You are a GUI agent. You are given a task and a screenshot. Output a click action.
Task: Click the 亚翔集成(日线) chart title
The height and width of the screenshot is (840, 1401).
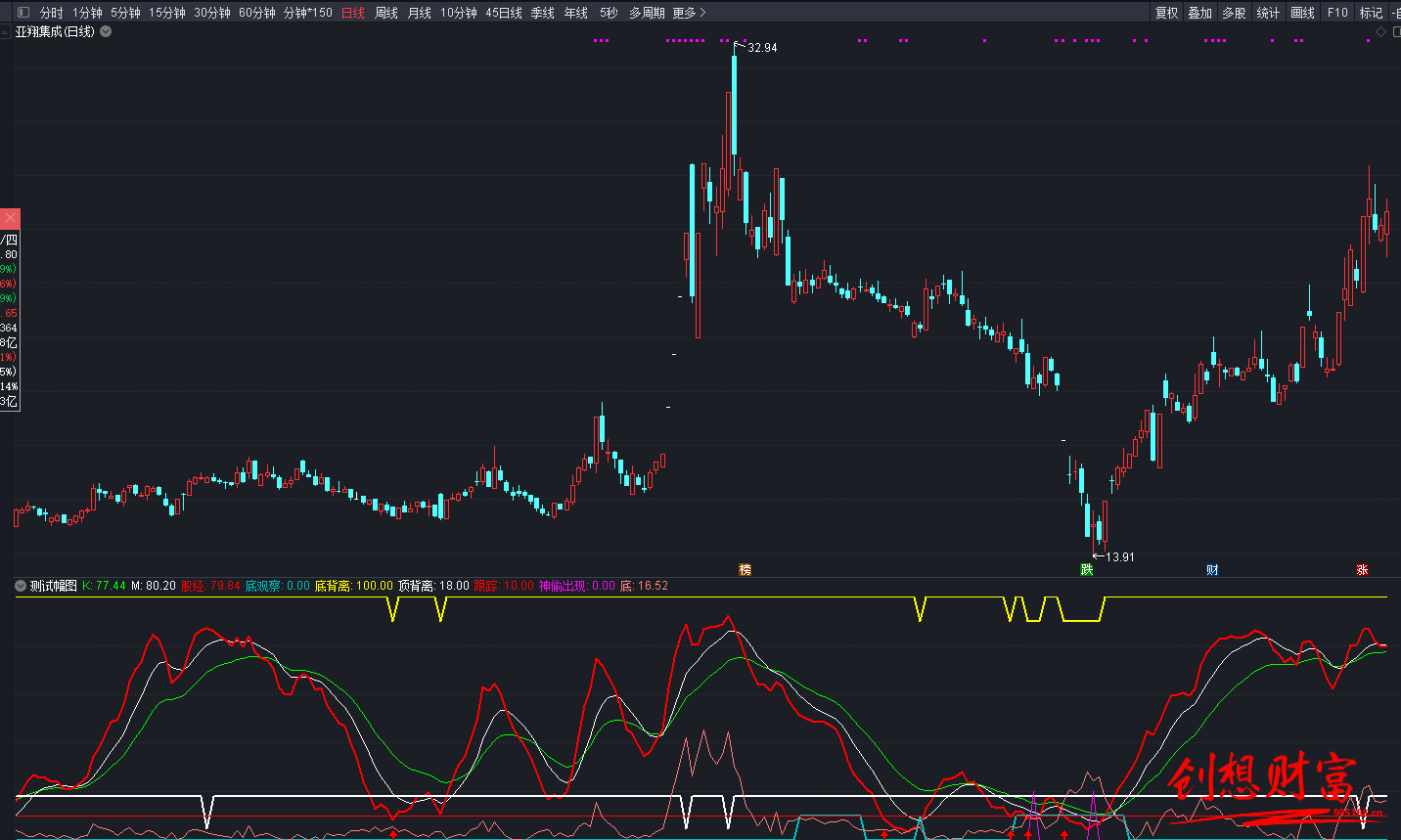(x=55, y=31)
